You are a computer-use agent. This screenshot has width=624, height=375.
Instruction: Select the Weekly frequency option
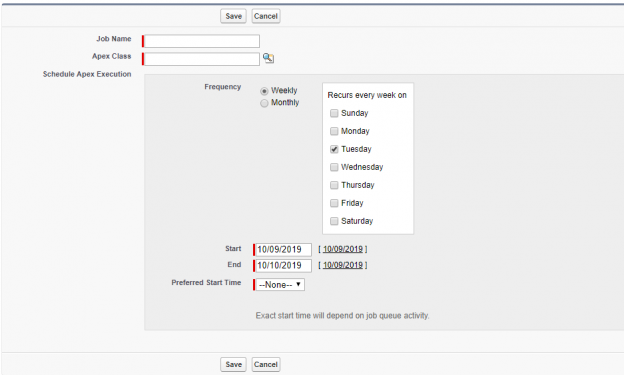click(264, 91)
